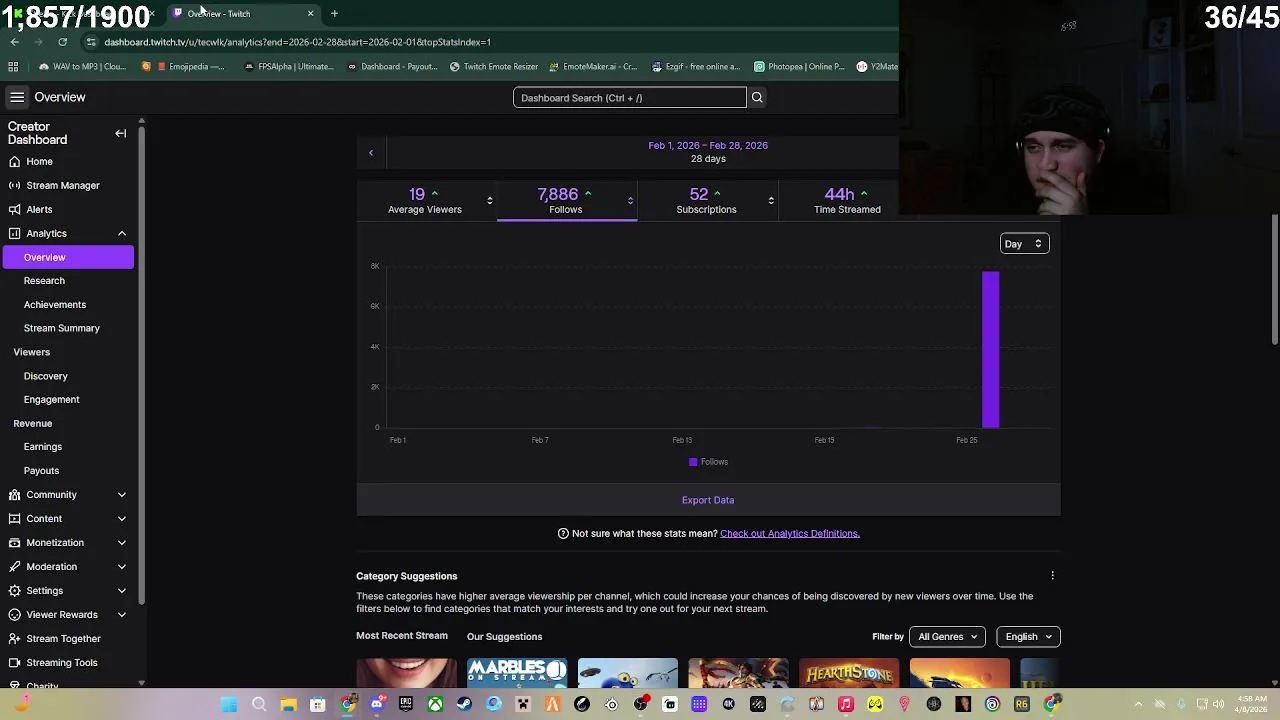The height and width of the screenshot is (720, 1280).
Task: Open the Windows Start menu
Action: (x=229, y=705)
